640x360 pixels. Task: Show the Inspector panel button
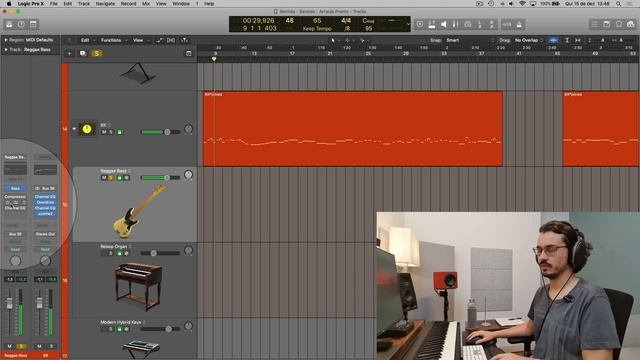click(x=21, y=24)
